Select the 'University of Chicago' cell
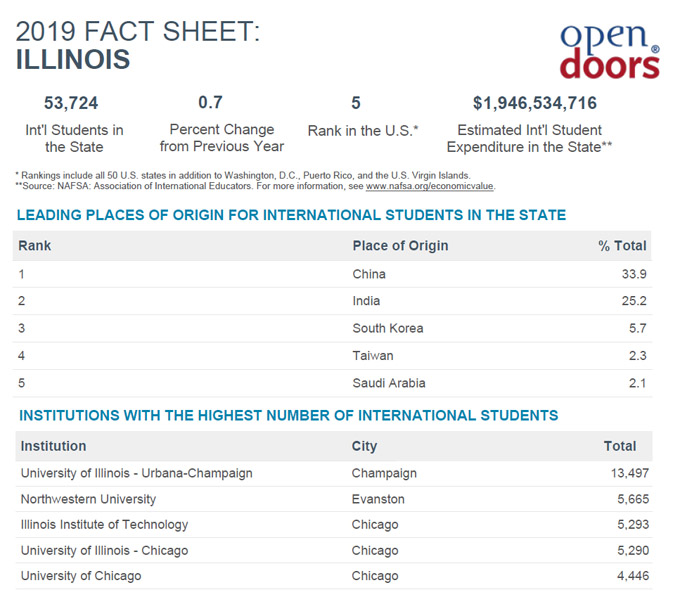This screenshot has width=680, height=597. [81, 576]
